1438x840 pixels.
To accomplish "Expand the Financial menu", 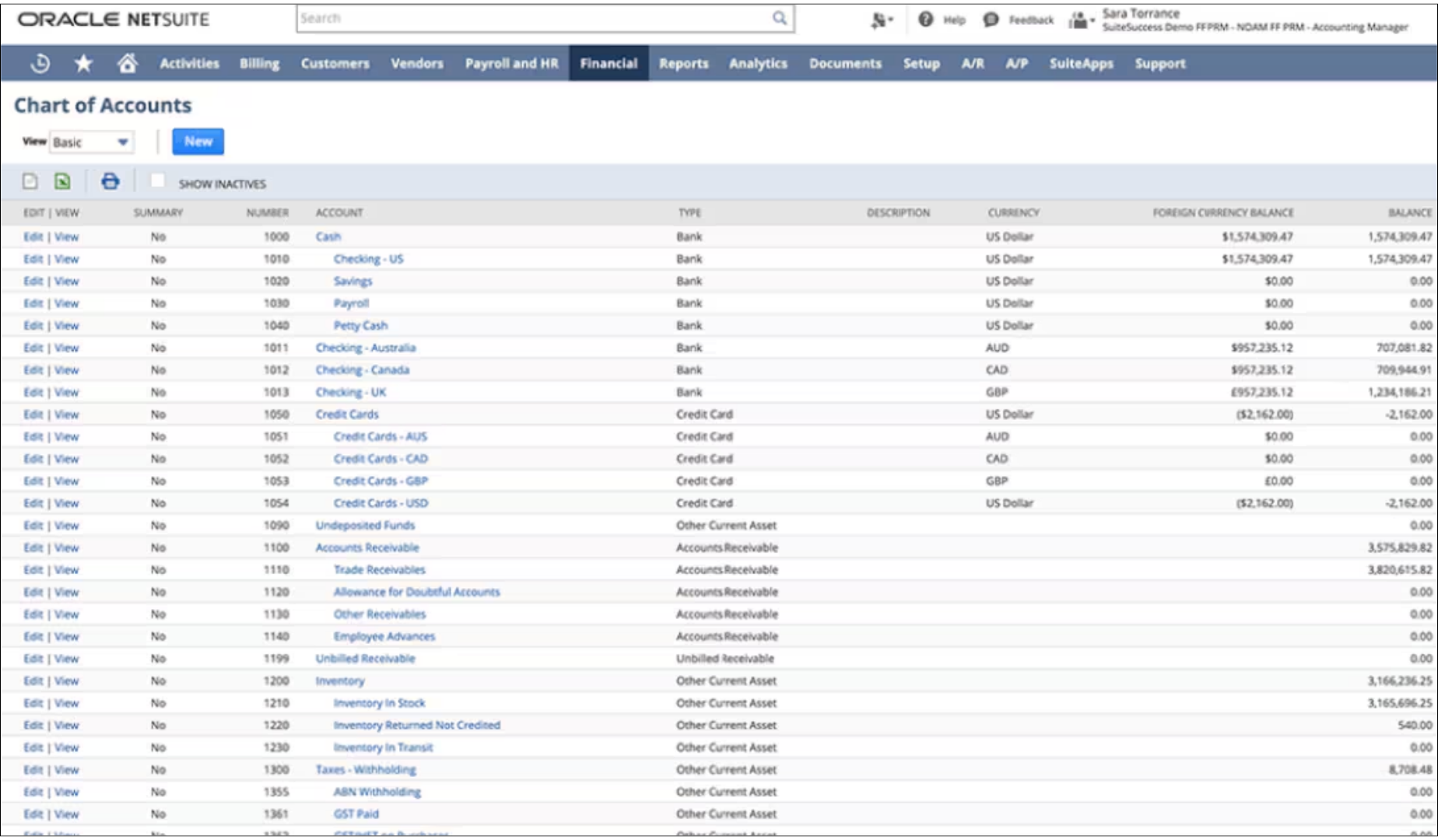I will click(x=609, y=64).
